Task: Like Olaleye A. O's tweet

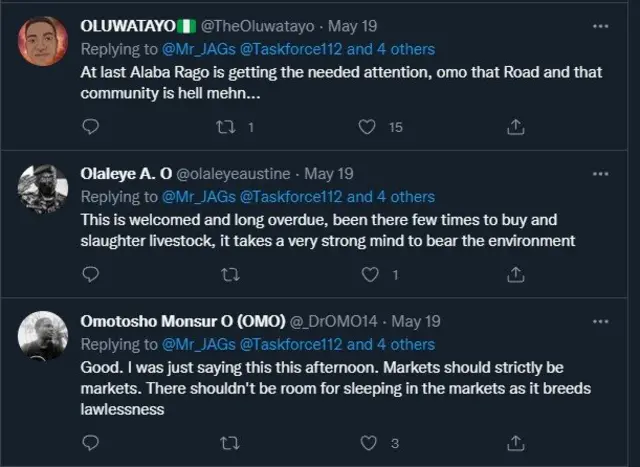Action: click(x=367, y=274)
